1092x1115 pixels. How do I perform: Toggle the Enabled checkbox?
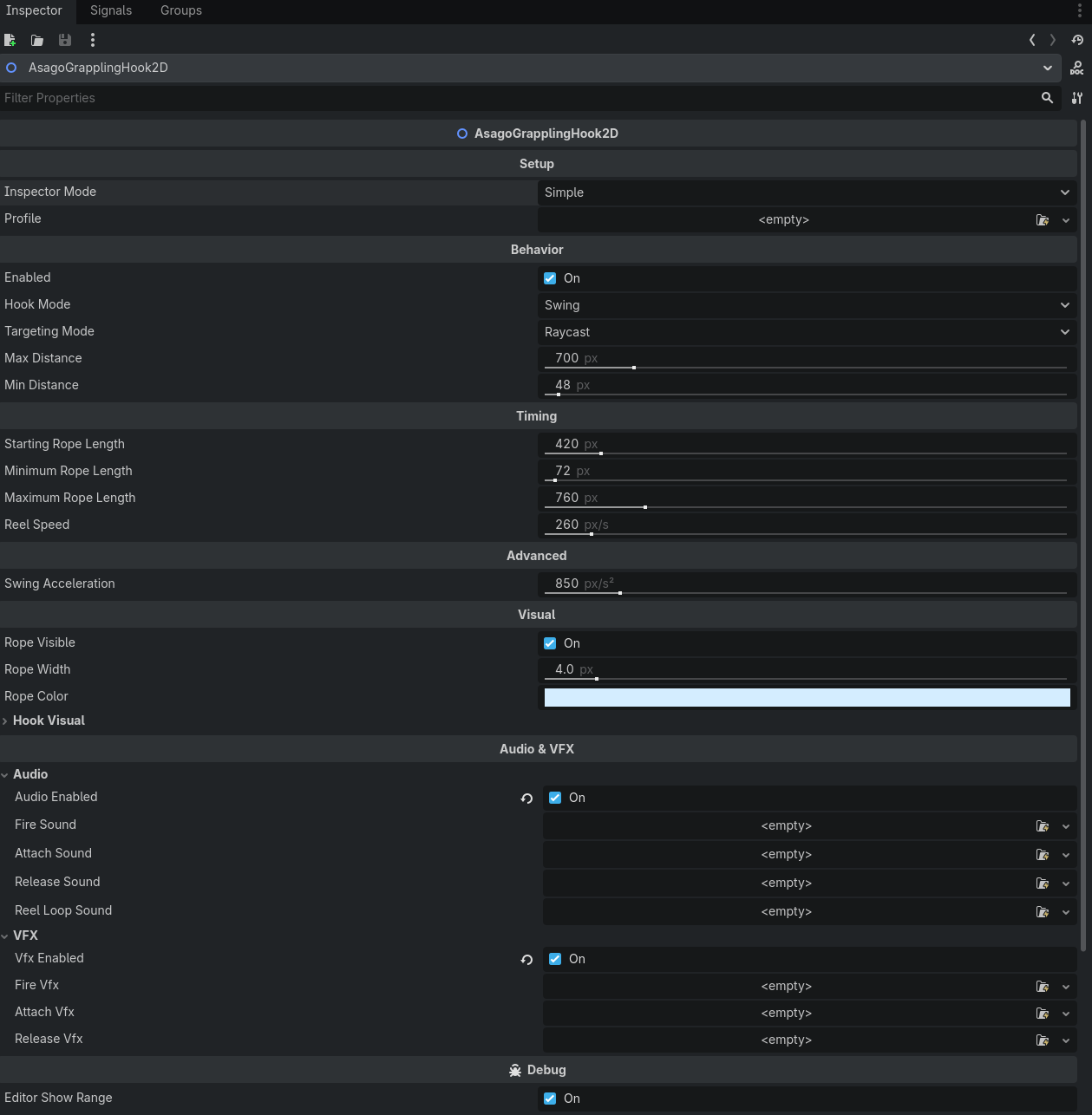pos(550,278)
